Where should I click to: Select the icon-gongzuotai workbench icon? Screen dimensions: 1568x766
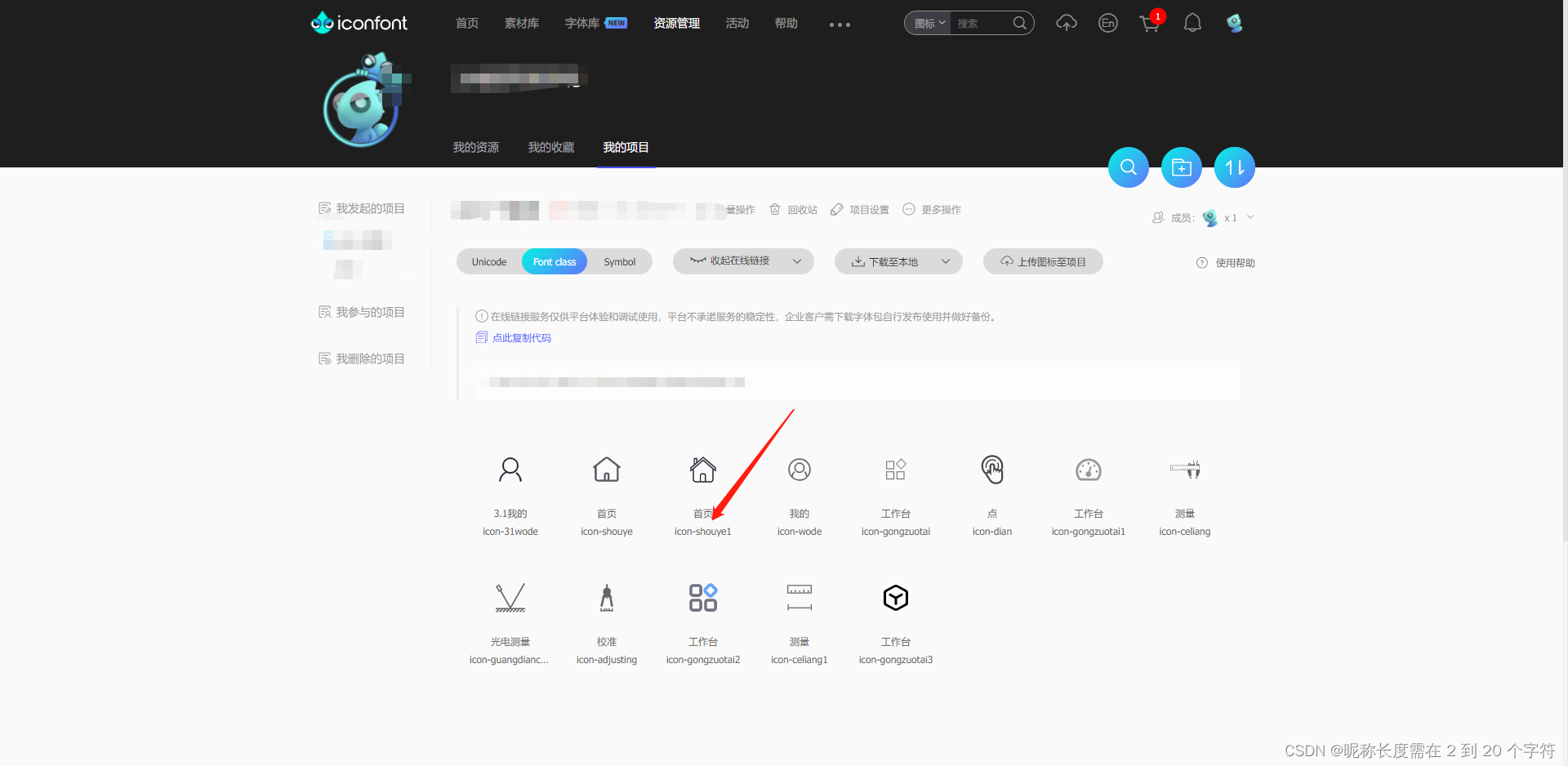click(x=896, y=470)
